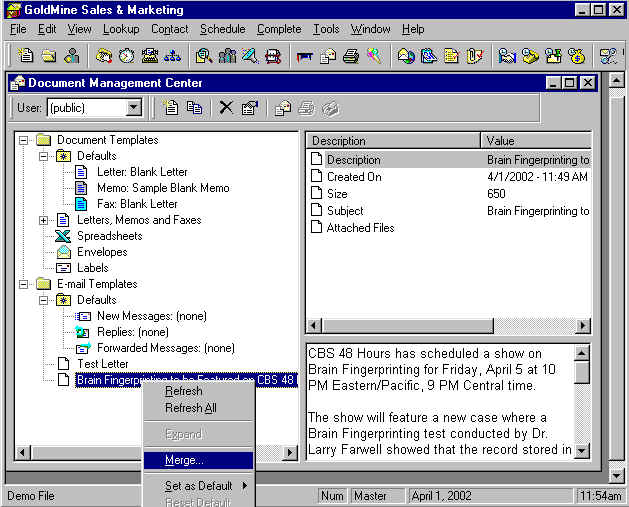Click the clone template icon in Document Management toolbar
Image resolution: width=629 pixels, height=507 pixels.
coord(195,108)
